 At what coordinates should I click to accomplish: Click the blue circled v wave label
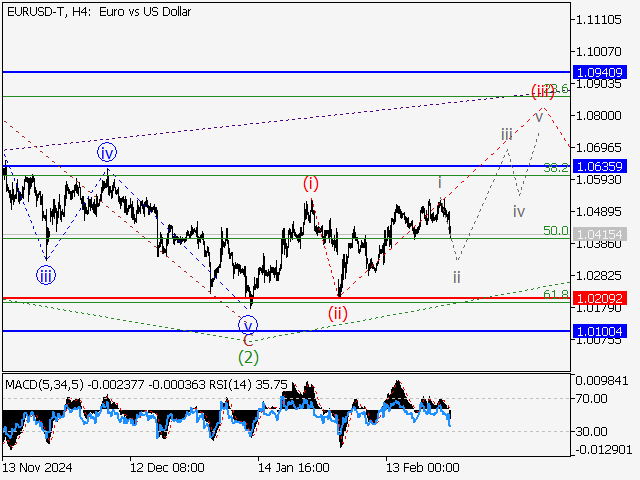point(248,324)
